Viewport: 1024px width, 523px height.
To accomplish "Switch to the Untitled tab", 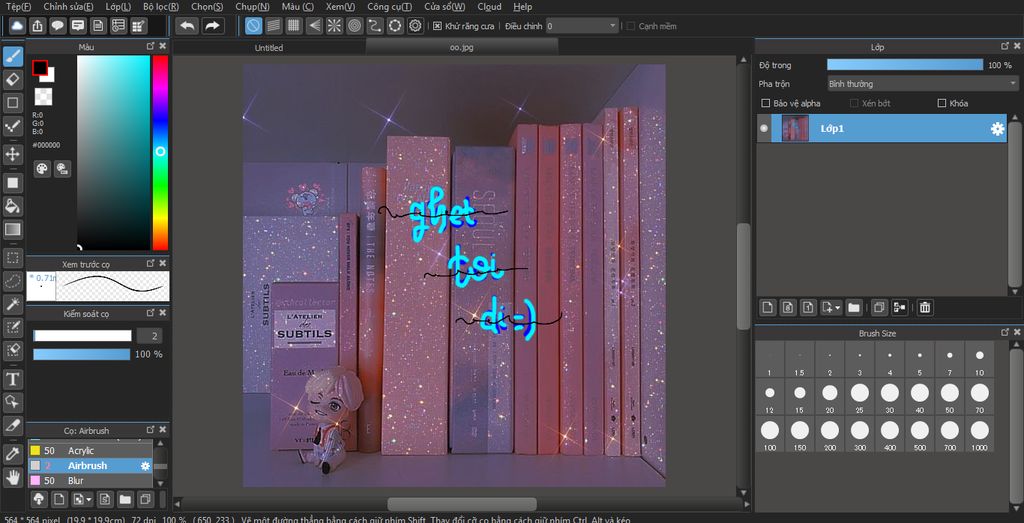I will point(269,48).
